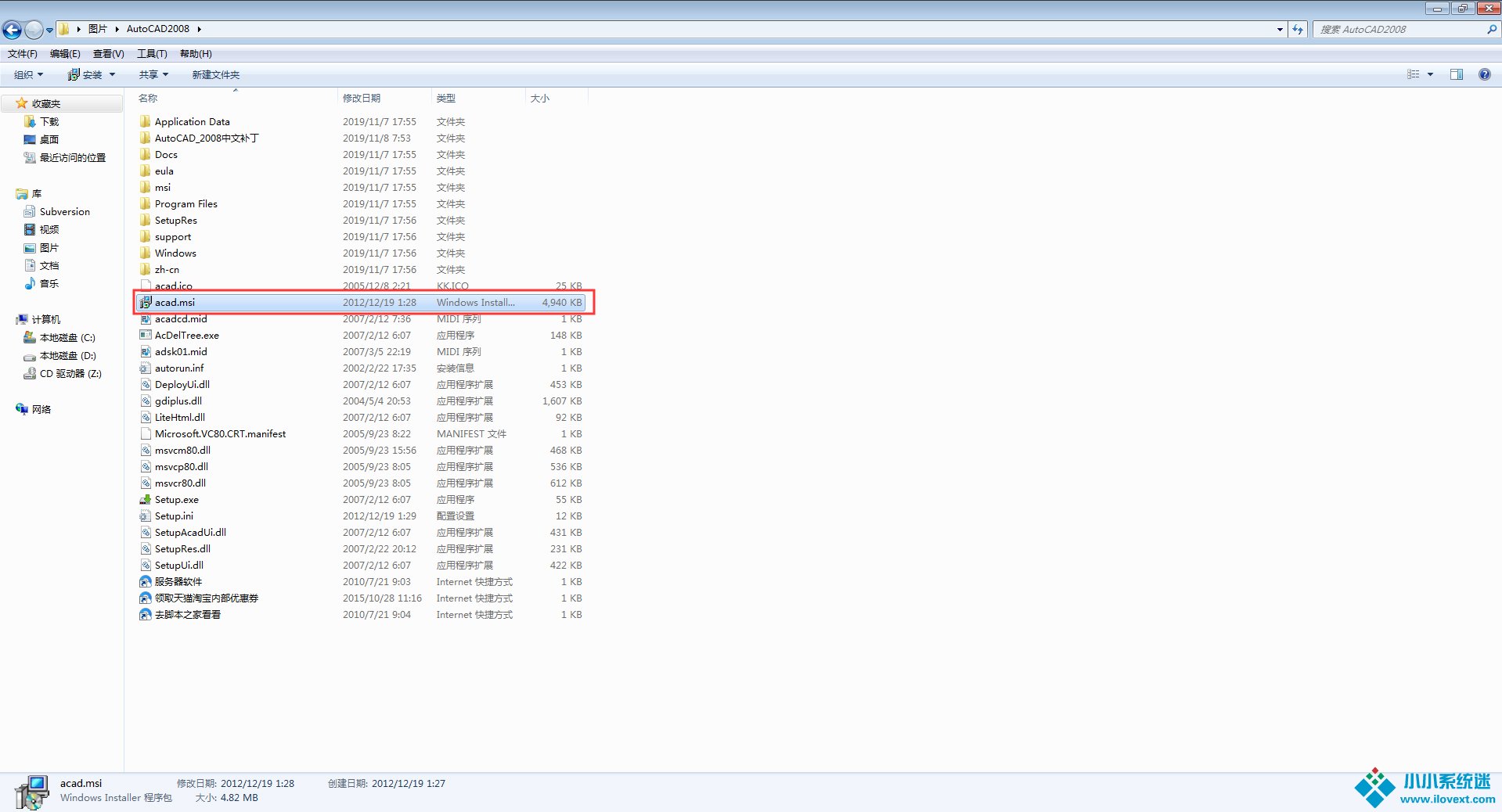Click the 新建文件夹 button
The width and height of the screenshot is (1502, 812).
tap(215, 75)
